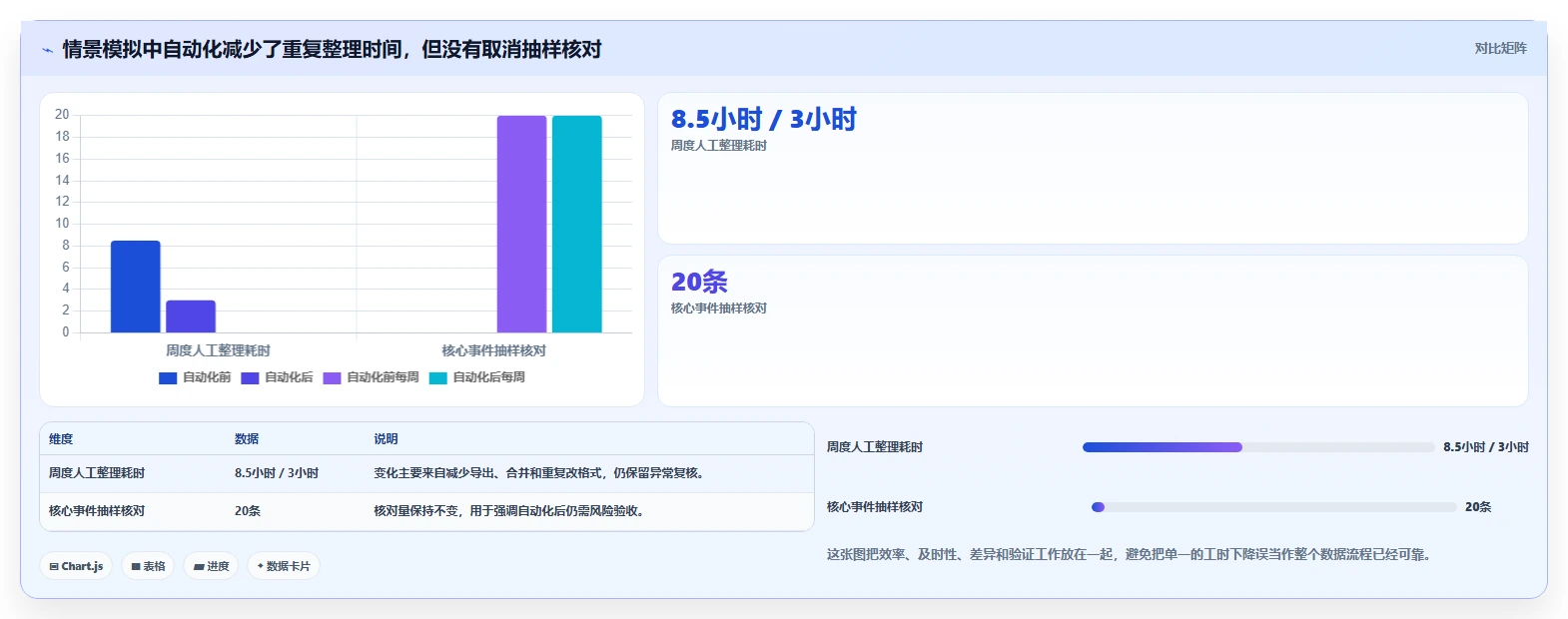Click the 20条 value beside the progress bar
This screenshot has width=1568, height=619.
click(x=1478, y=507)
